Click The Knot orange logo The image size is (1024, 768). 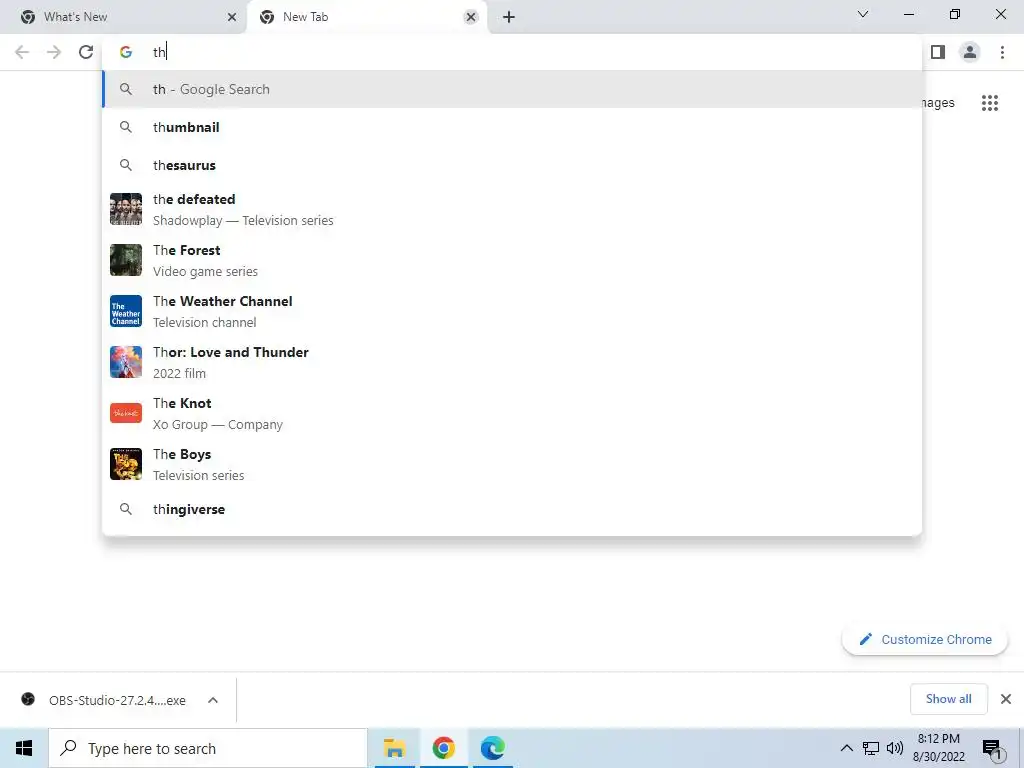click(x=126, y=413)
